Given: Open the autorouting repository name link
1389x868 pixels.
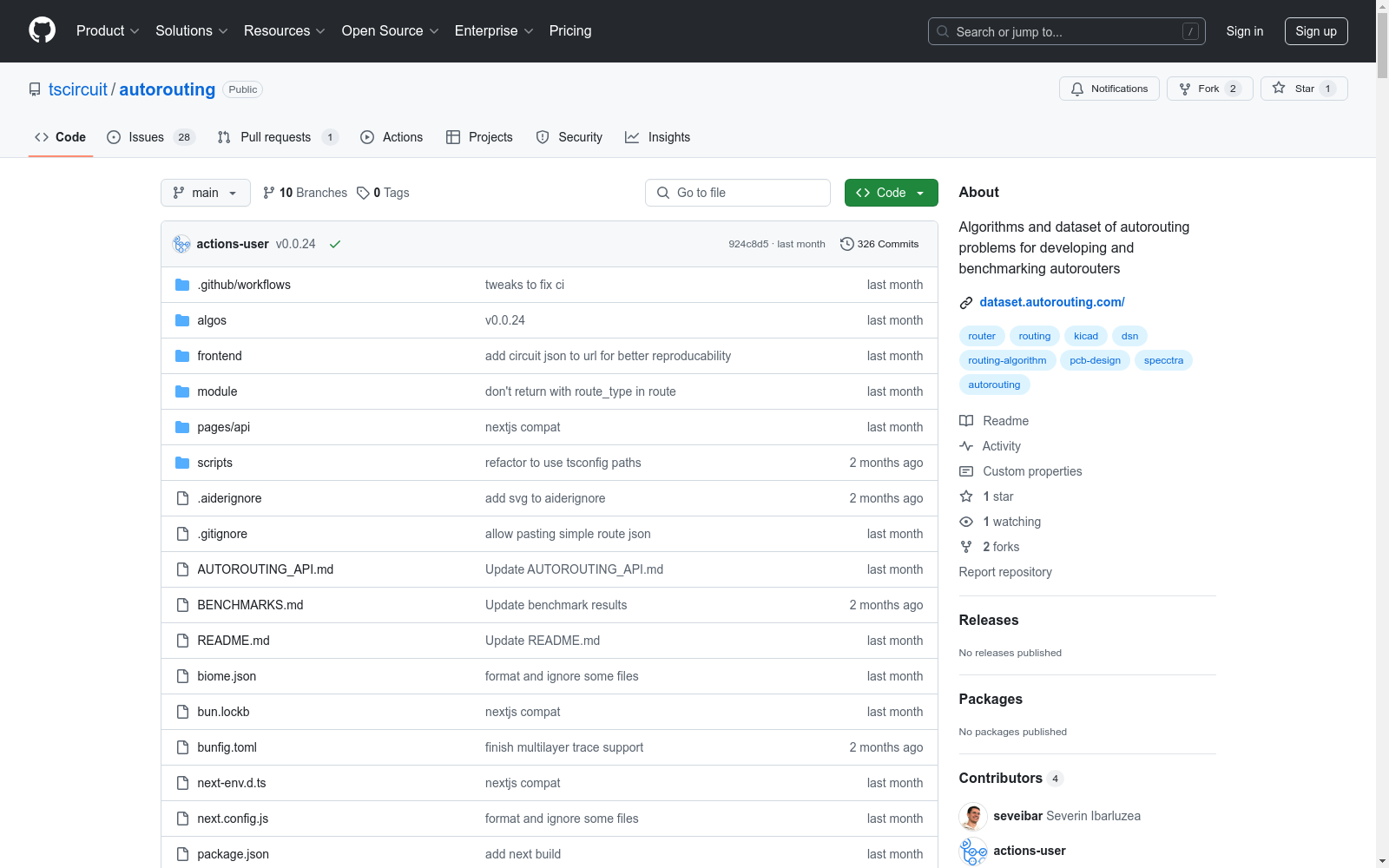Looking at the screenshot, I should pyautogui.click(x=168, y=89).
